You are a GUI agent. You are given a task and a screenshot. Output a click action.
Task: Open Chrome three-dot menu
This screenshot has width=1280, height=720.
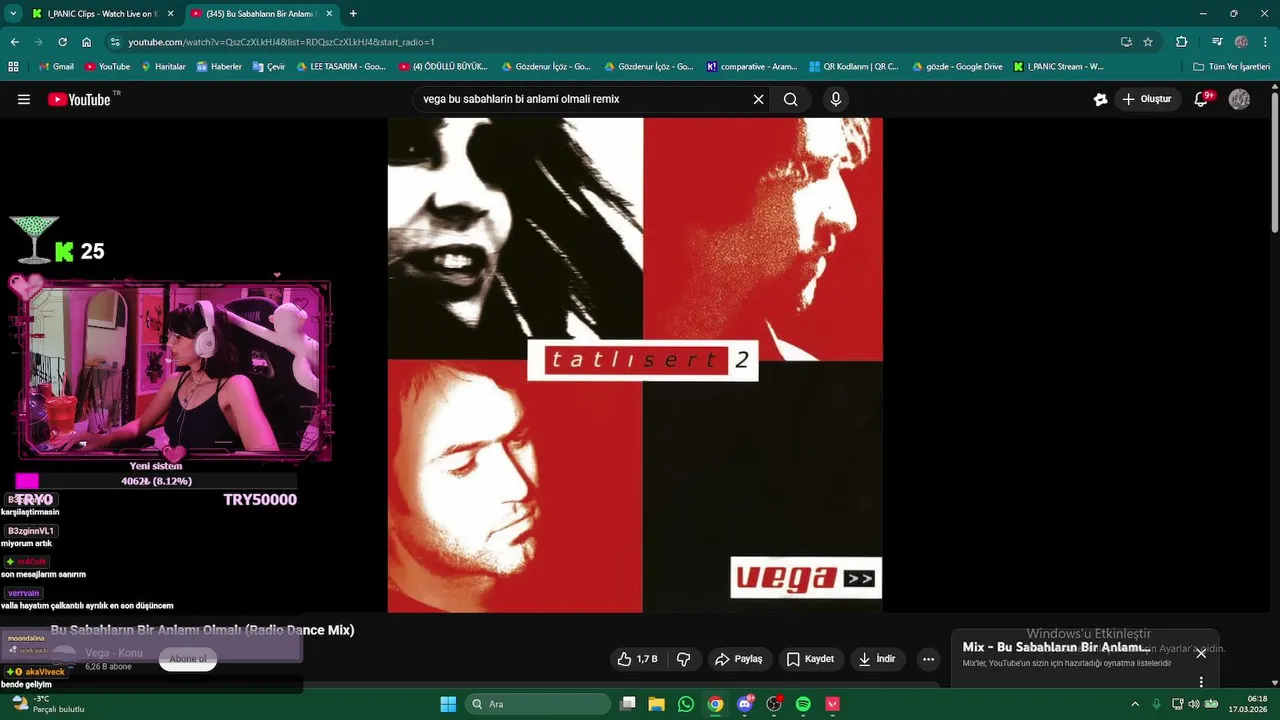(1265, 42)
